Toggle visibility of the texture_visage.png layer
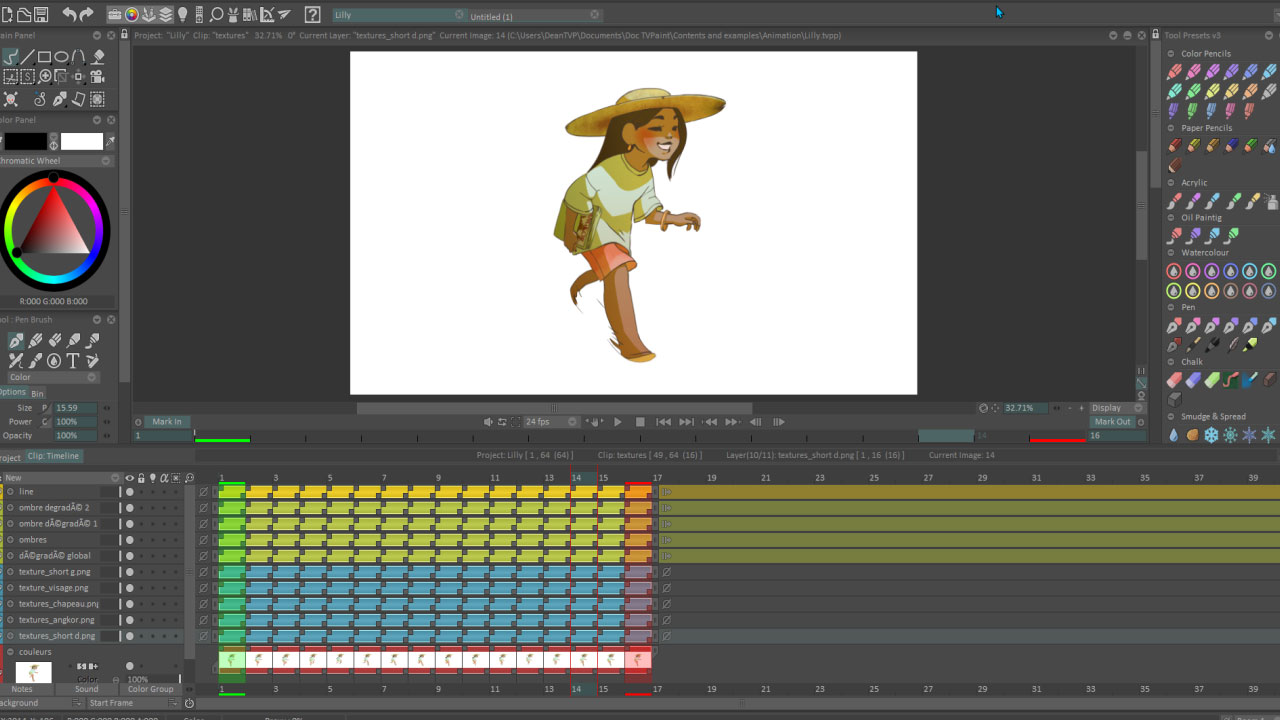This screenshot has width=1280, height=720. (129, 587)
